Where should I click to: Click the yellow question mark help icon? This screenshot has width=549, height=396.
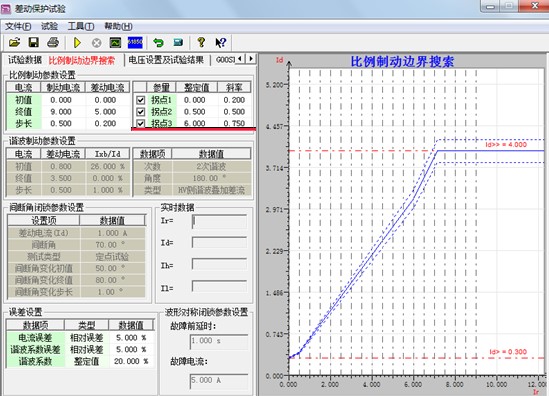coord(201,42)
